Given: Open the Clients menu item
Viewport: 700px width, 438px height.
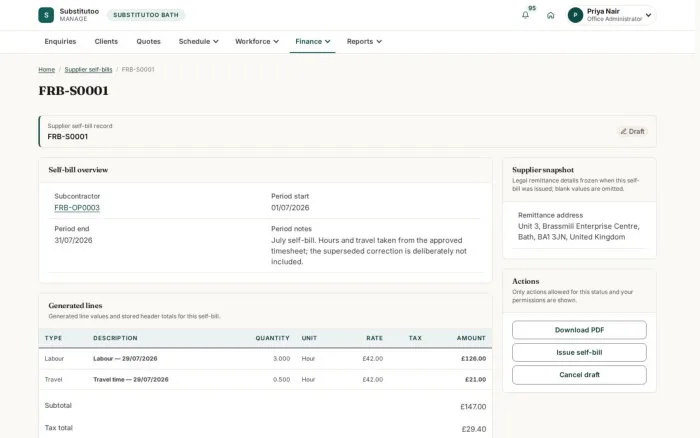Looking at the screenshot, I should pyautogui.click(x=106, y=42).
